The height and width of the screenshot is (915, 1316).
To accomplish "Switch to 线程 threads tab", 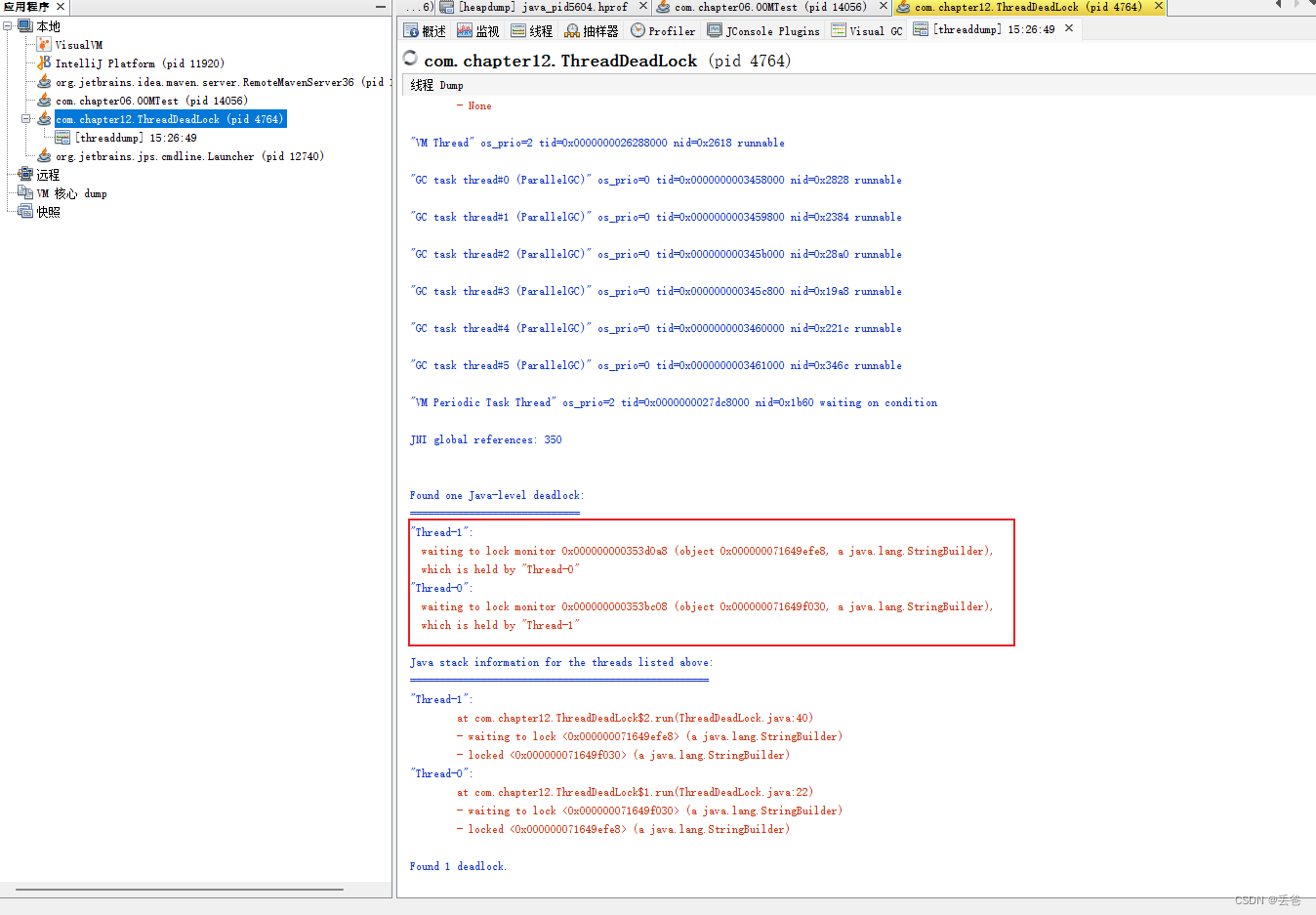I will pos(532,31).
